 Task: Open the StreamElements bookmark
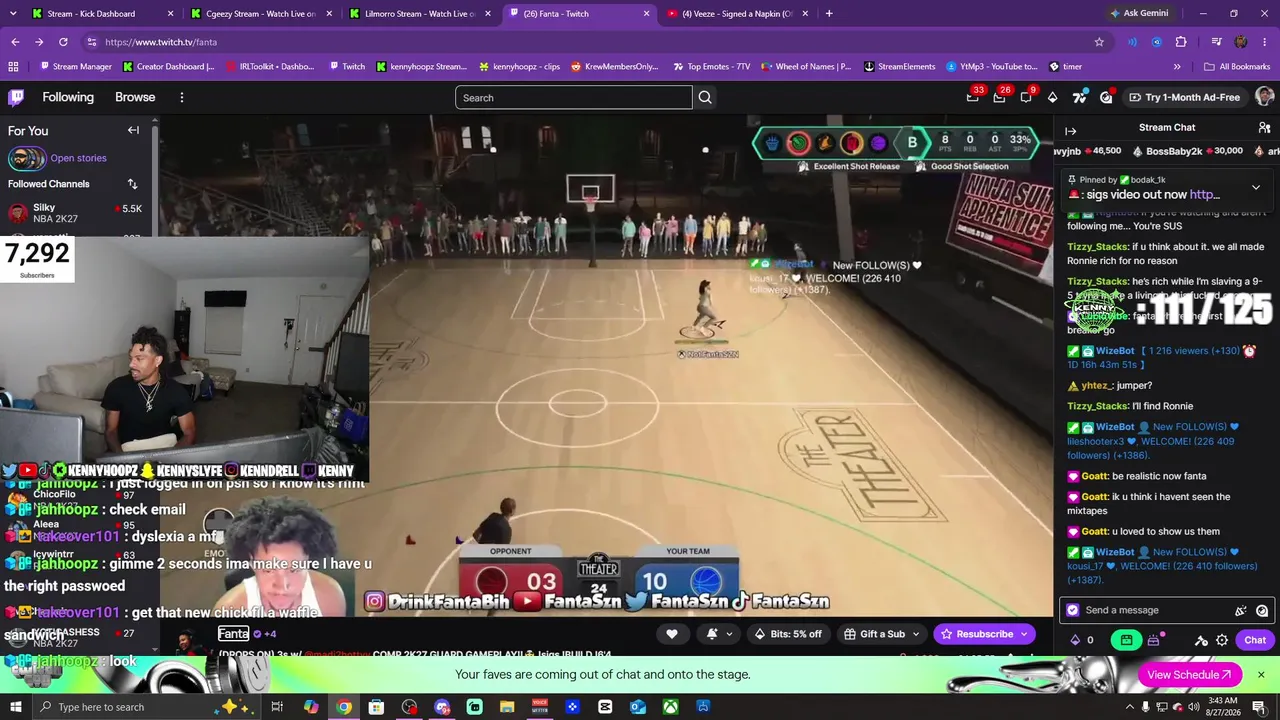tap(898, 67)
